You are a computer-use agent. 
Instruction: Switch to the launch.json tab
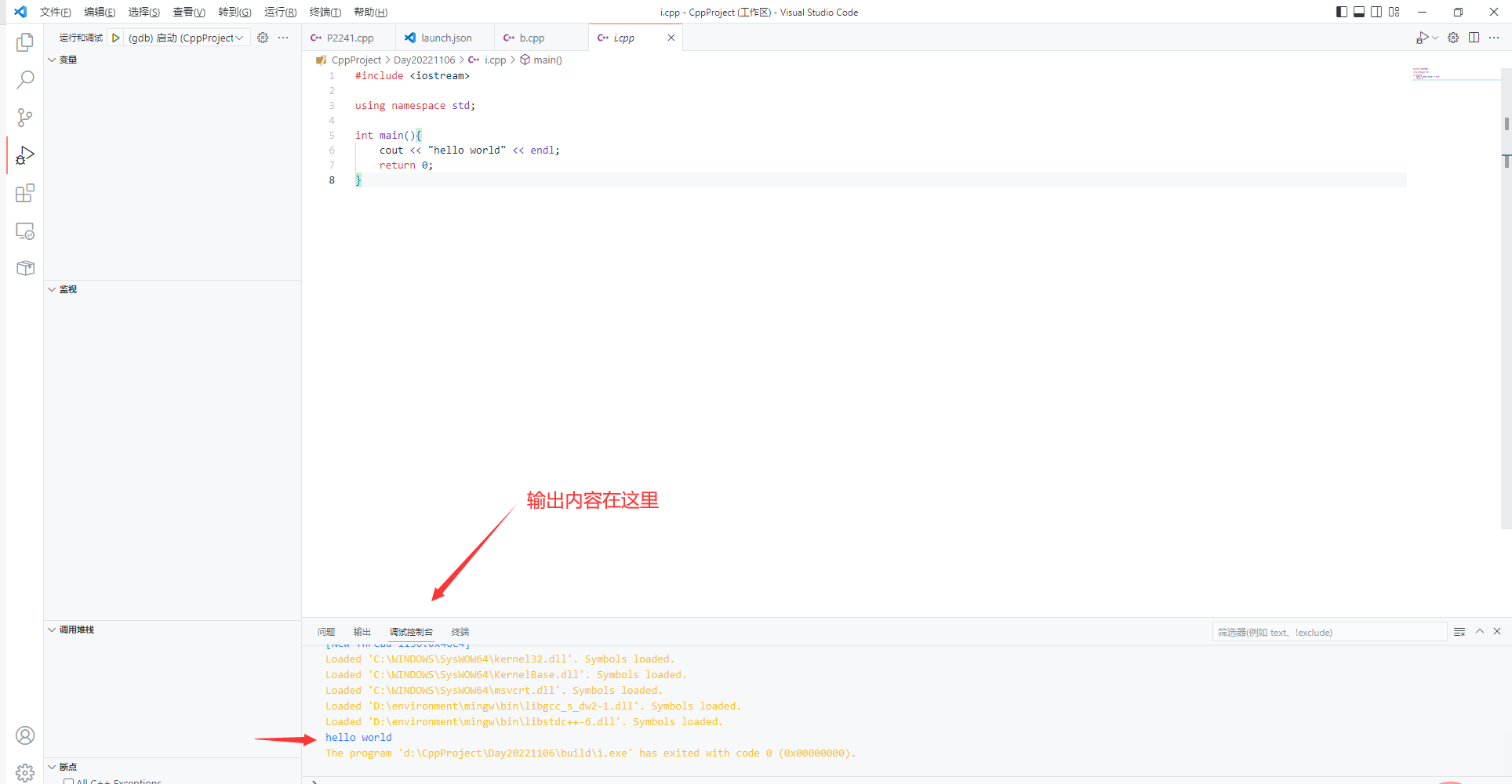(x=445, y=38)
